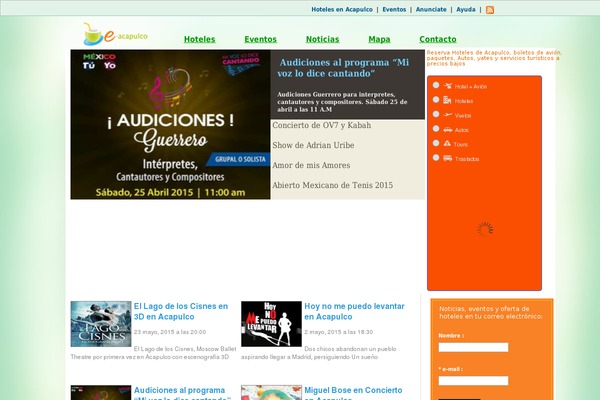This screenshot has width=600, height=400.
Task: Open the Lago de los Cisnes thumbnail
Action: (x=101, y=324)
